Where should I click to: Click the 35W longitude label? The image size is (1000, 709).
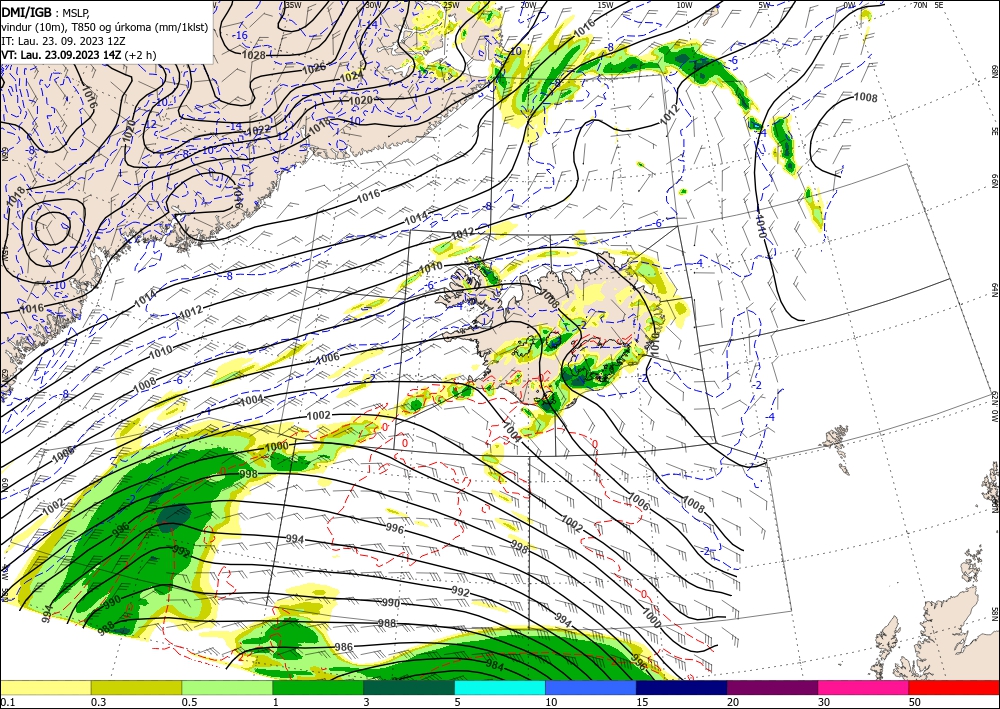click(293, 5)
